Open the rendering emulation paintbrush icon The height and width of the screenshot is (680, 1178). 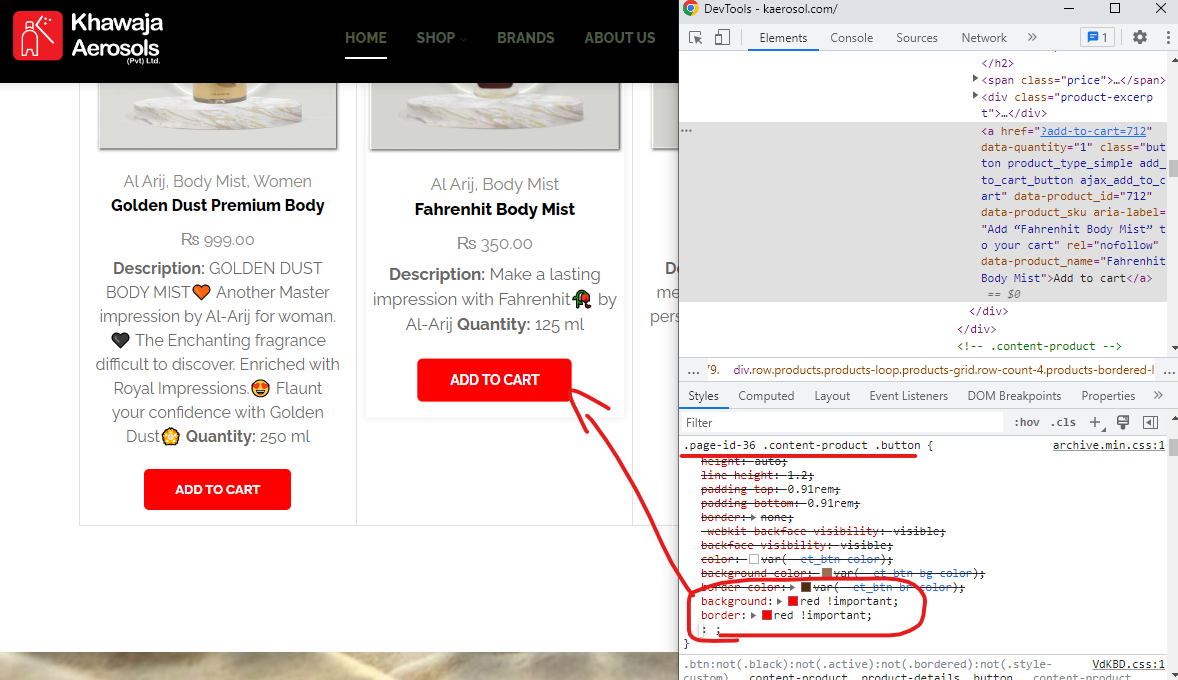point(1123,422)
